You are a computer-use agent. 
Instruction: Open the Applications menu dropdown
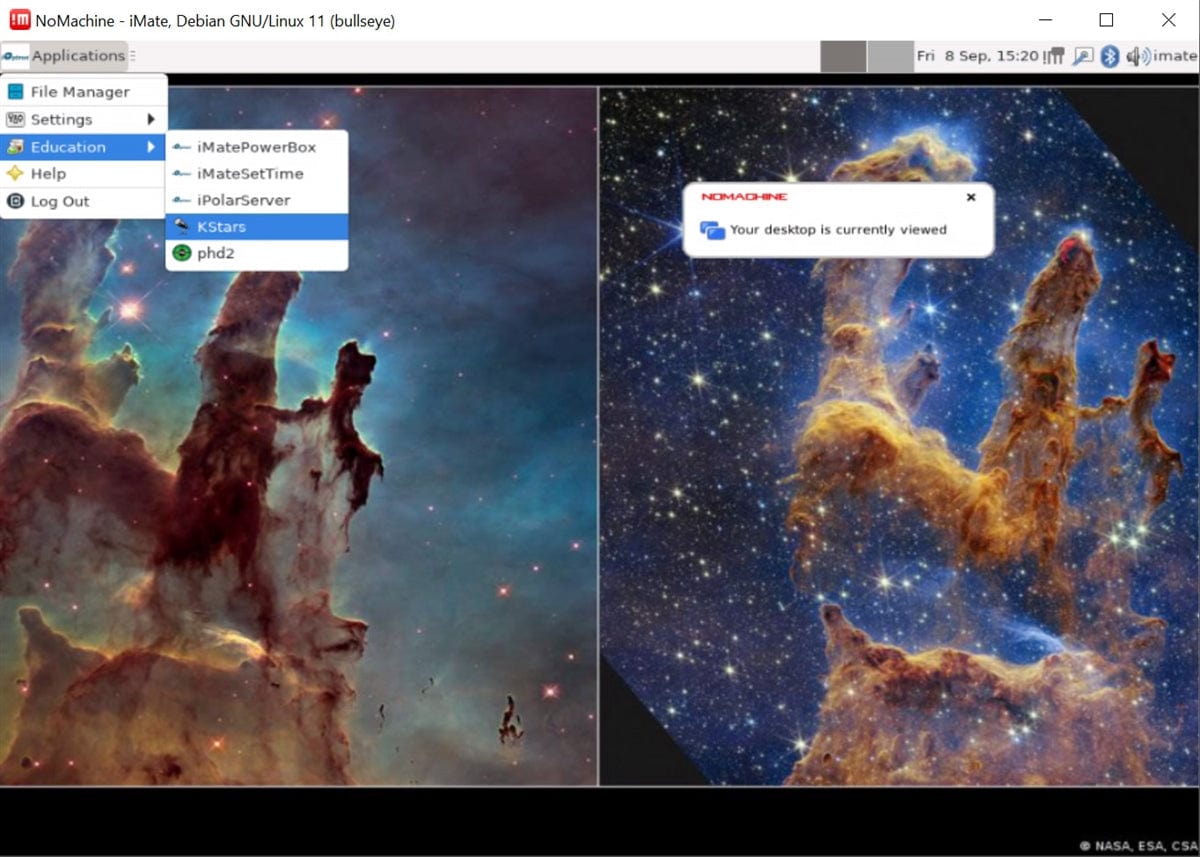coord(66,56)
